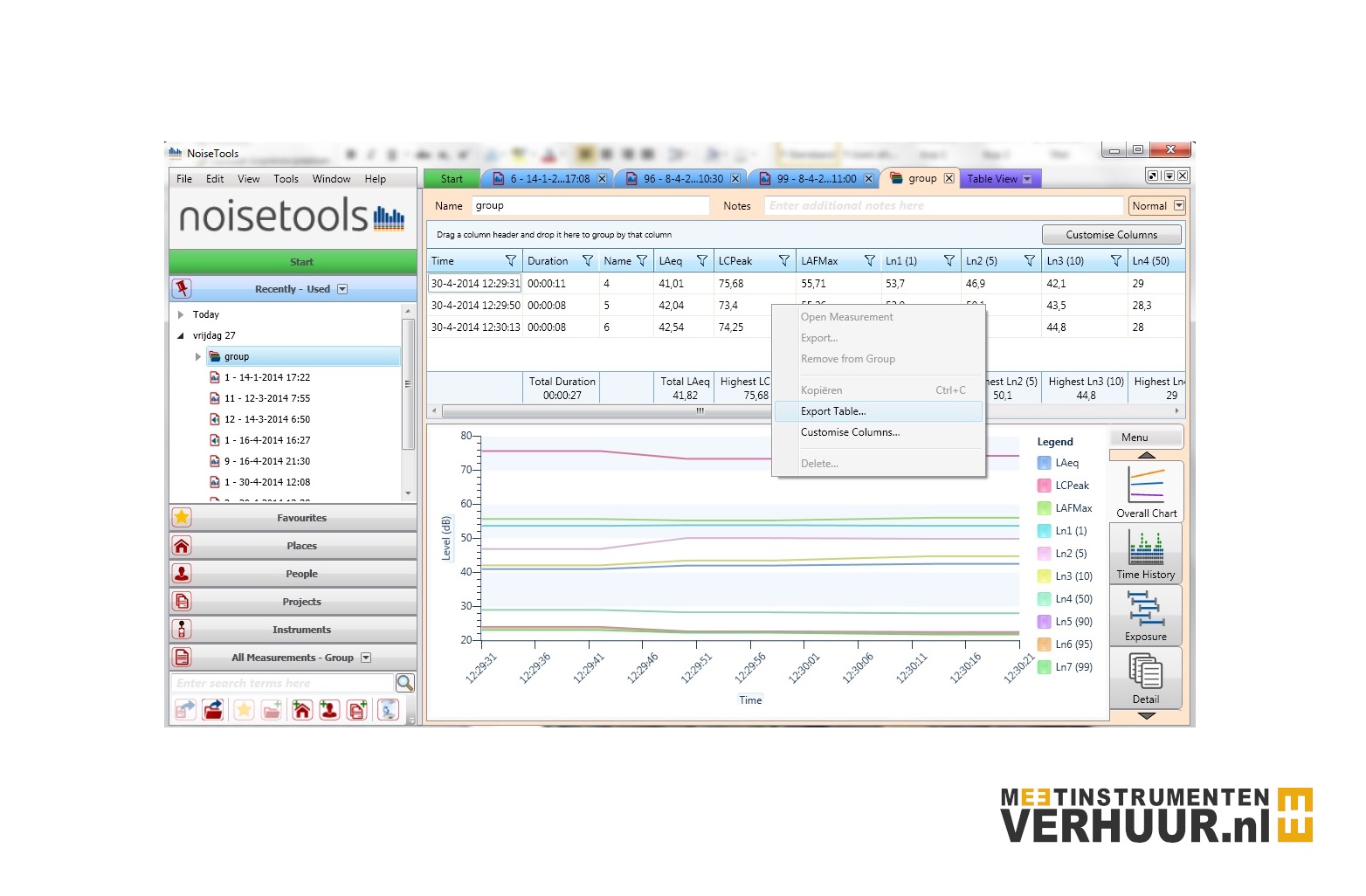Click the down arrow below Detail
The image size is (1366, 896).
pyautogui.click(x=1146, y=716)
